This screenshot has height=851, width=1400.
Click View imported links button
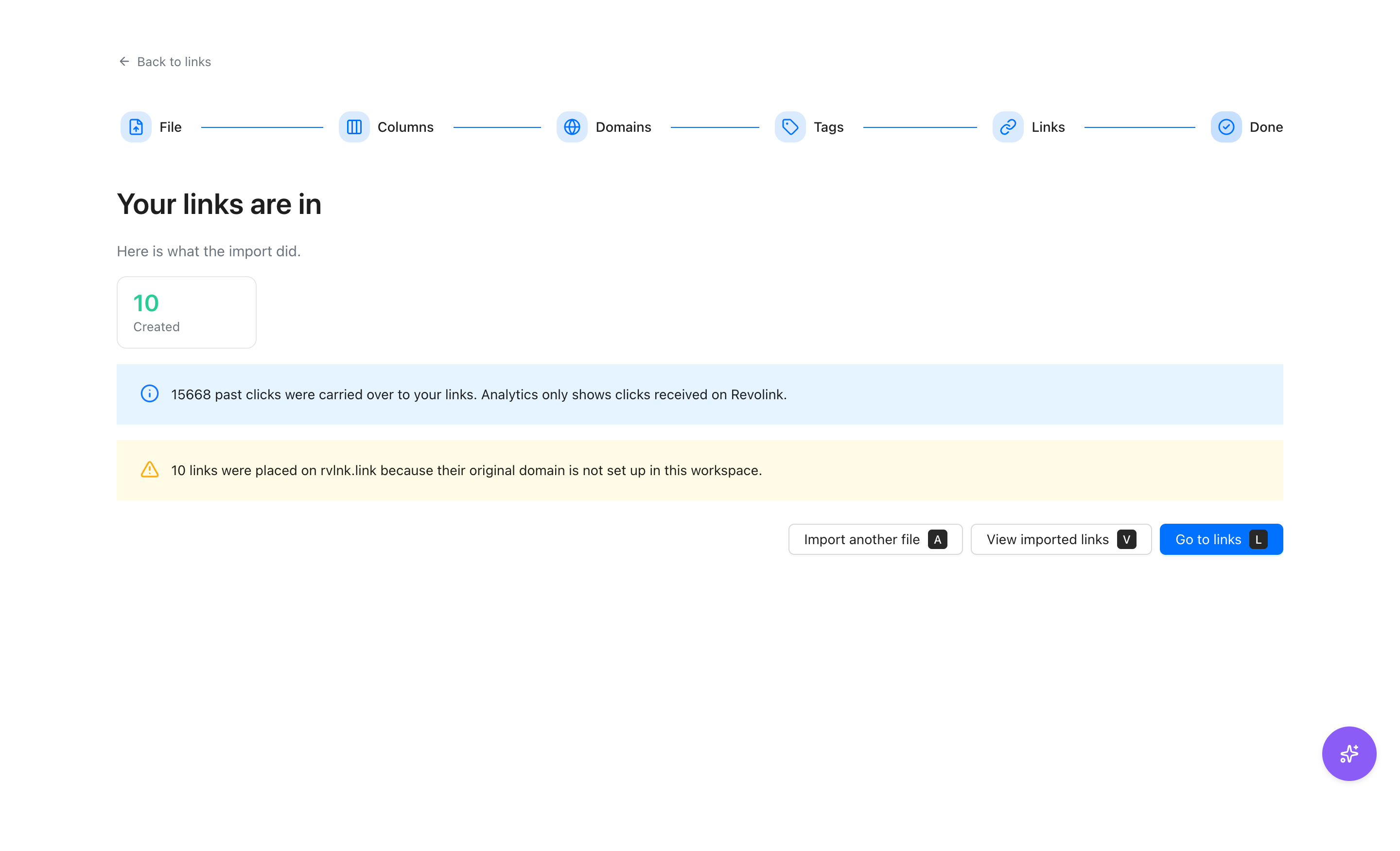(x=1061, y=539)
